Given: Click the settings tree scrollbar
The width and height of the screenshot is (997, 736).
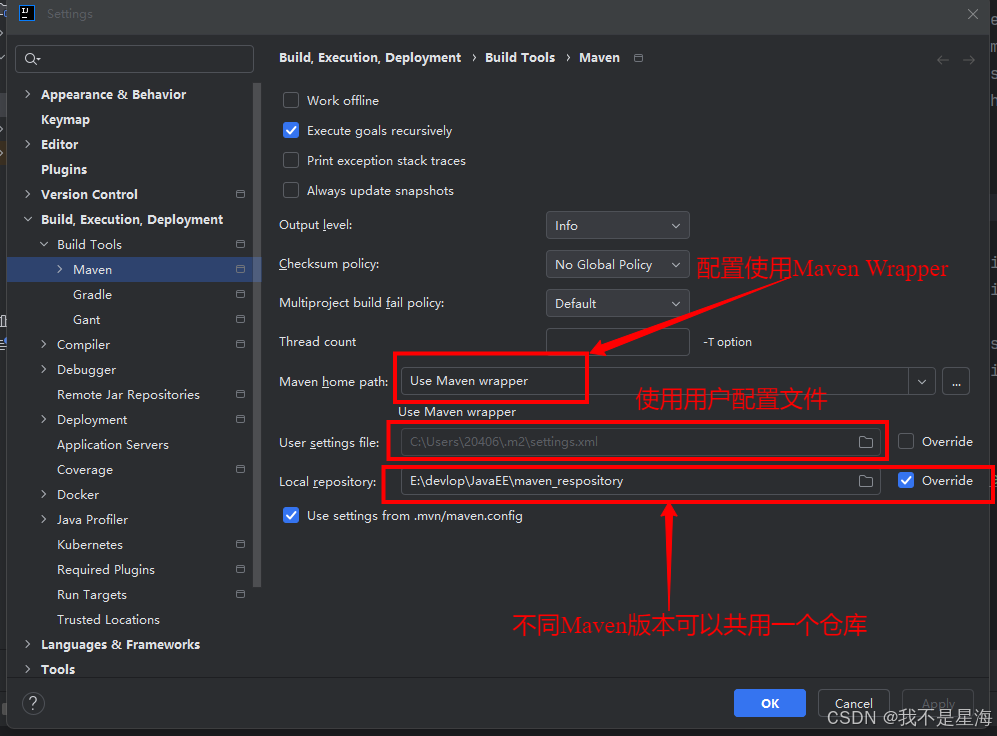Looking at the screenshot, I should pos(257,335).
